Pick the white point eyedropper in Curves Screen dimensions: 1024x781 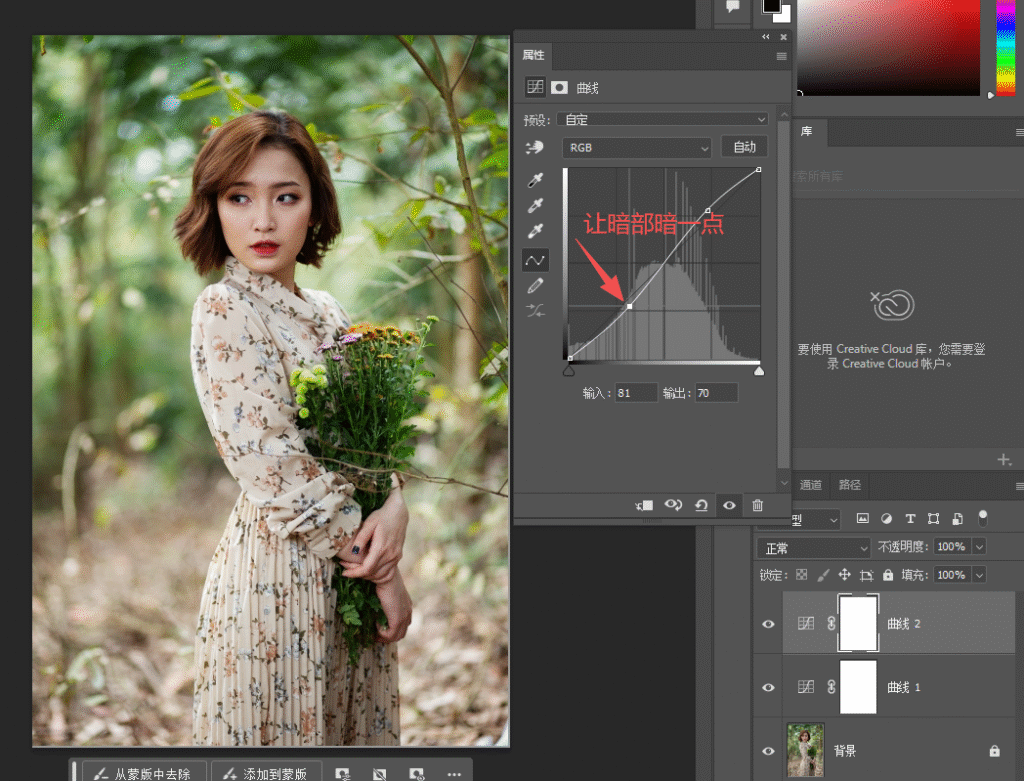536,231
